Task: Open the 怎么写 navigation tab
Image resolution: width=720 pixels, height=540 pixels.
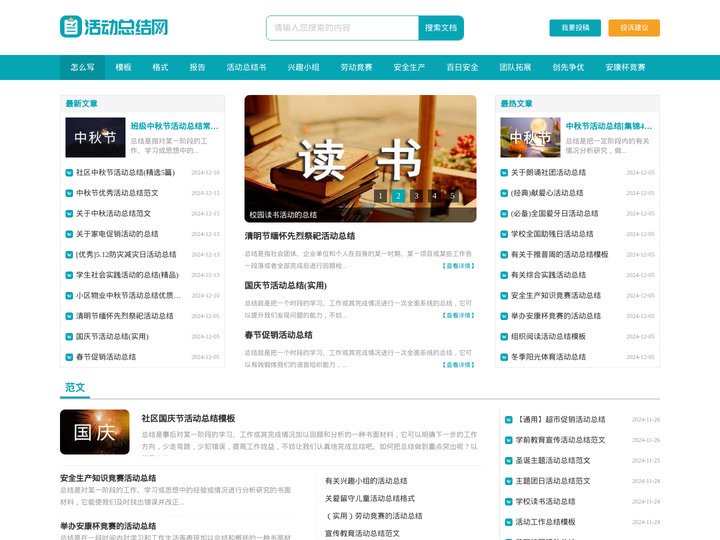Action: pyautogui.click(x=83, y=68)
